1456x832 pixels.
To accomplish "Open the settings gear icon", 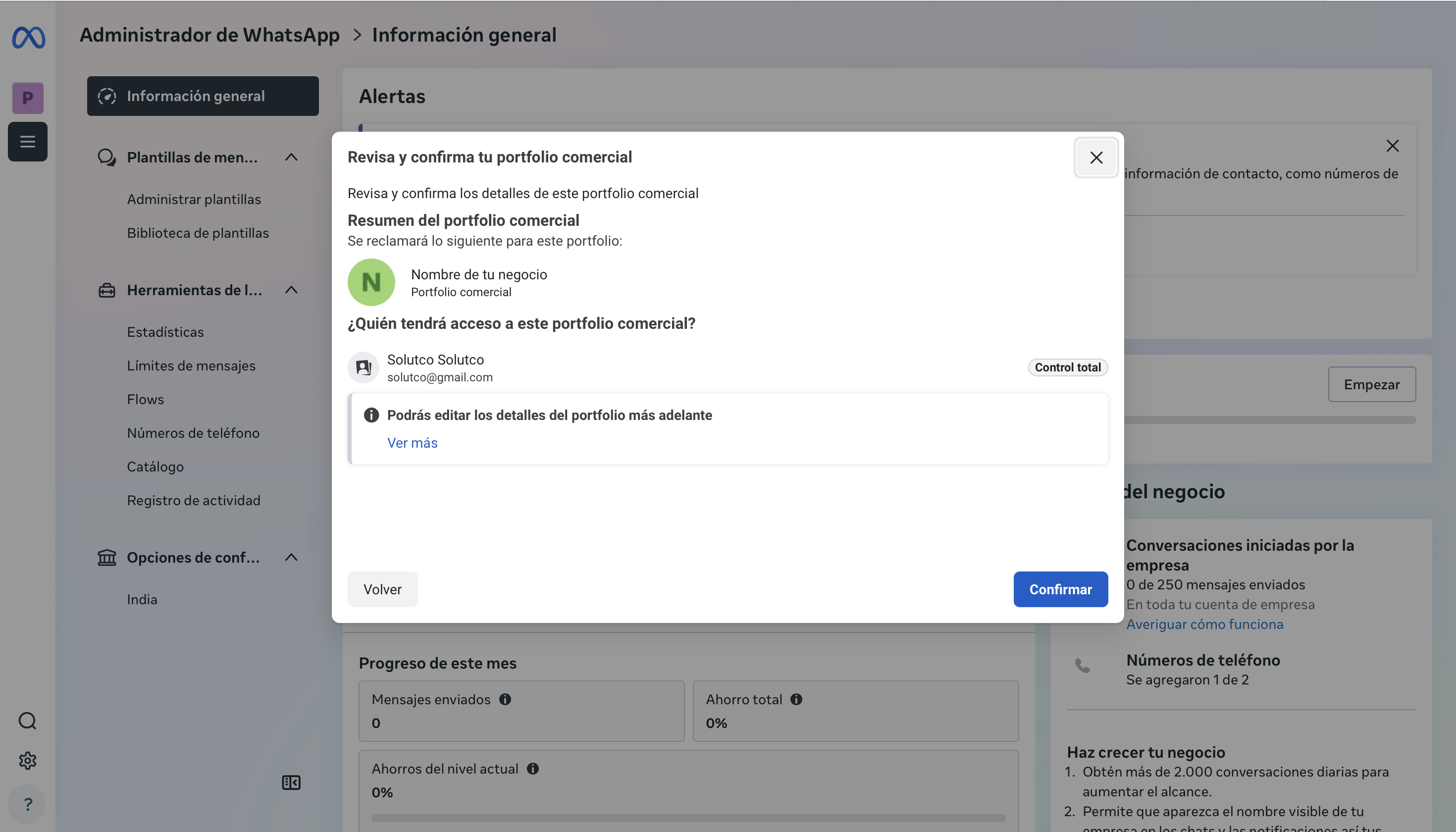I will (27, 761).
